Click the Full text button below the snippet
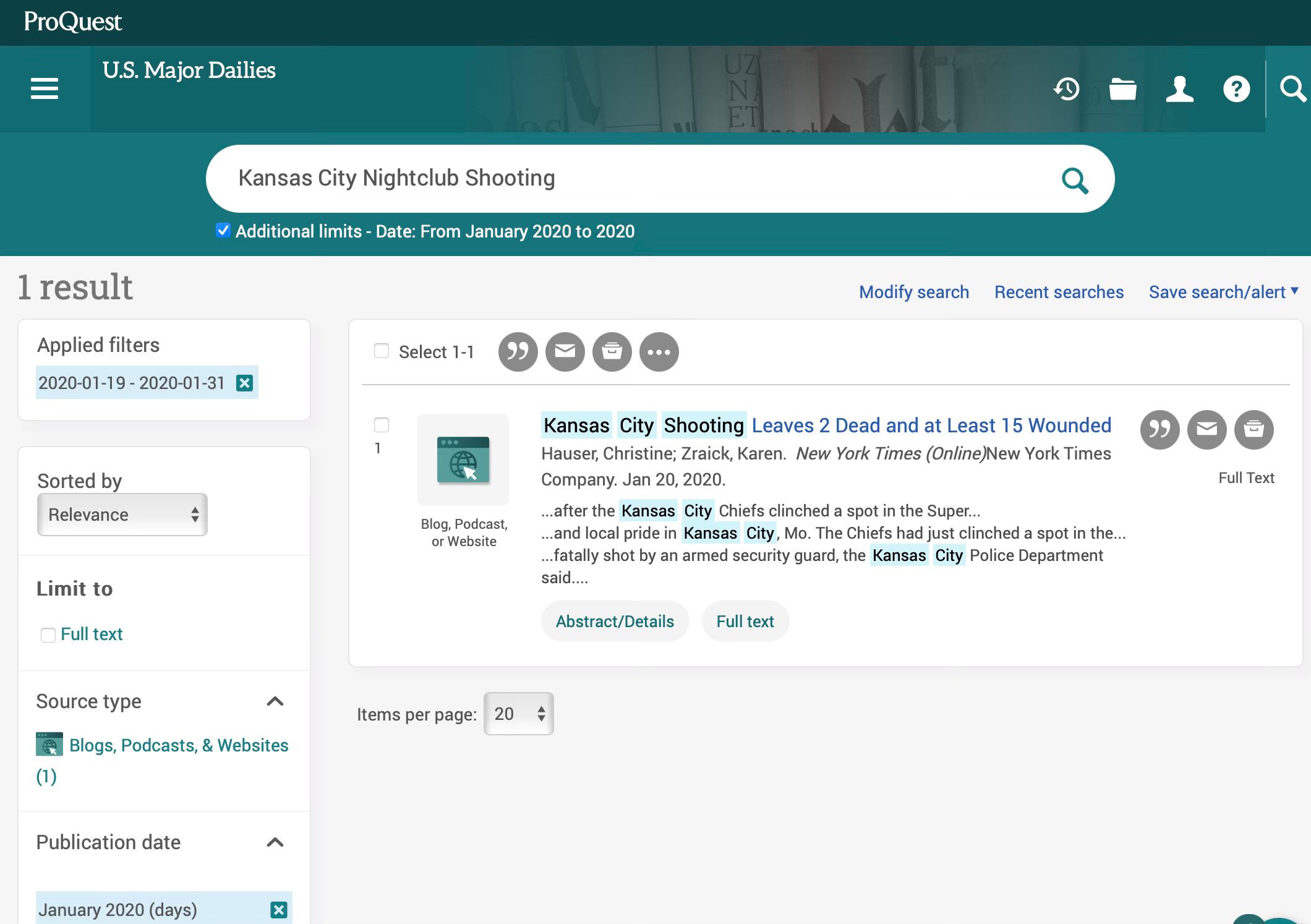Screen dimensions: 1311x924 click(x=745, y=621)
